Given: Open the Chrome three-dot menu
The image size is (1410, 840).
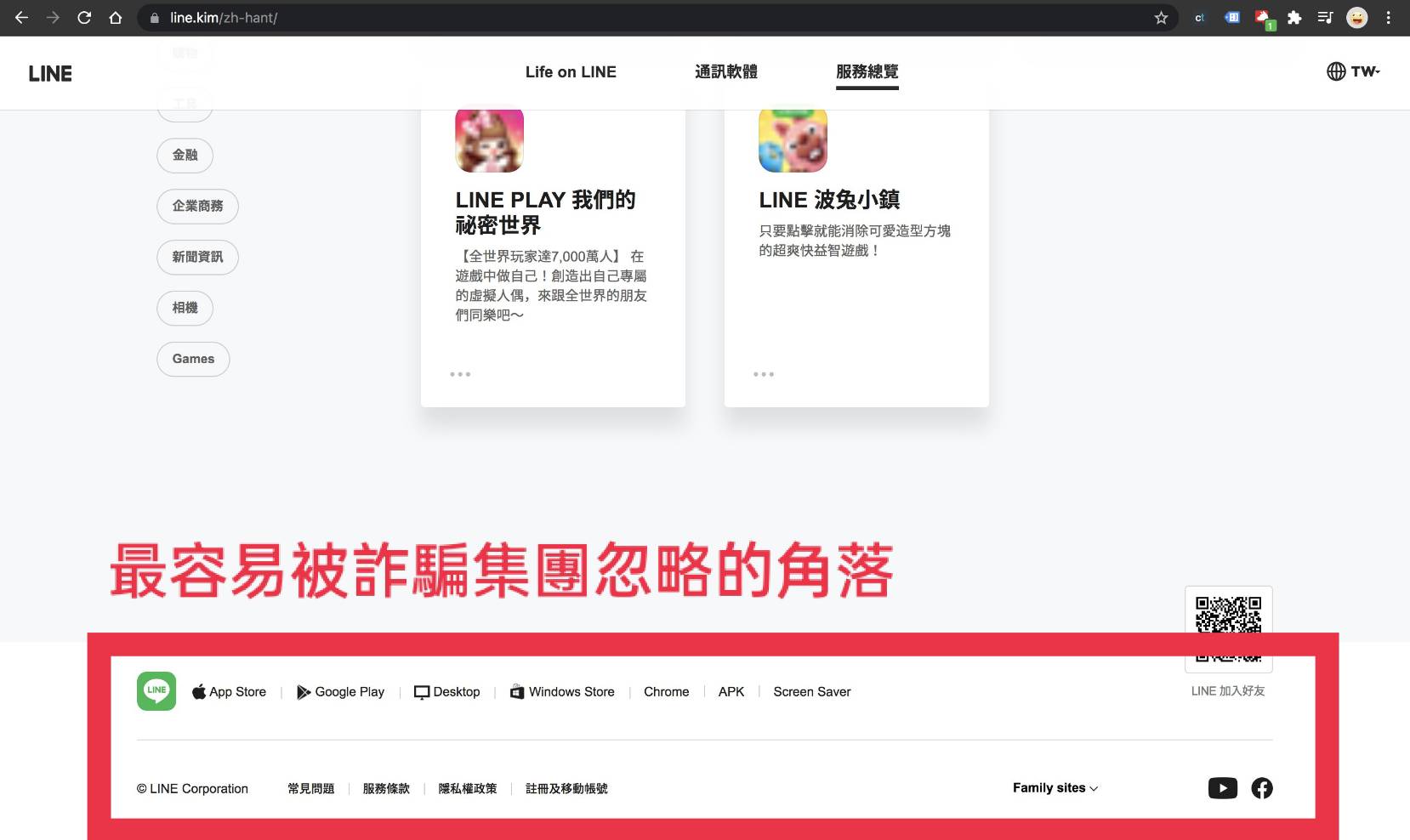Looking at the screenshot, I should tap(1389, 17).
